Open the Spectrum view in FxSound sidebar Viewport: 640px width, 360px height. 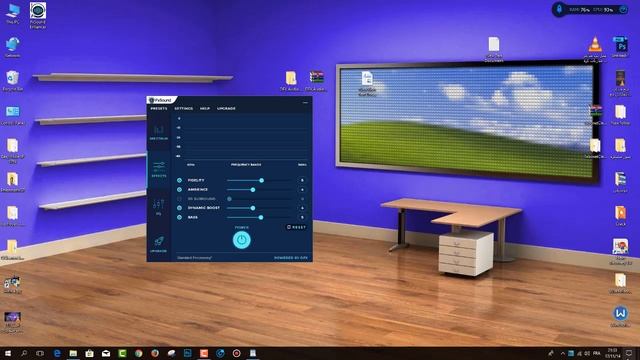(158, 132)
